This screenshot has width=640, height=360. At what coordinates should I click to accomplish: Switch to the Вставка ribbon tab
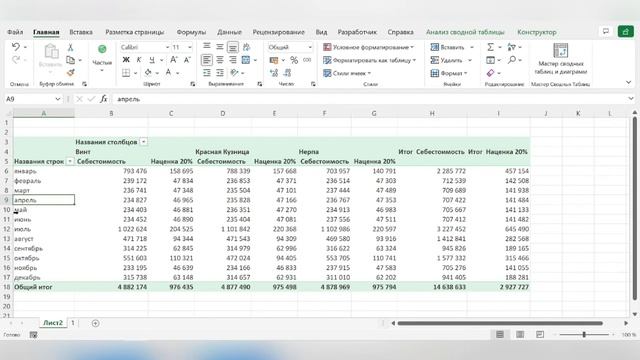[81, 32]
